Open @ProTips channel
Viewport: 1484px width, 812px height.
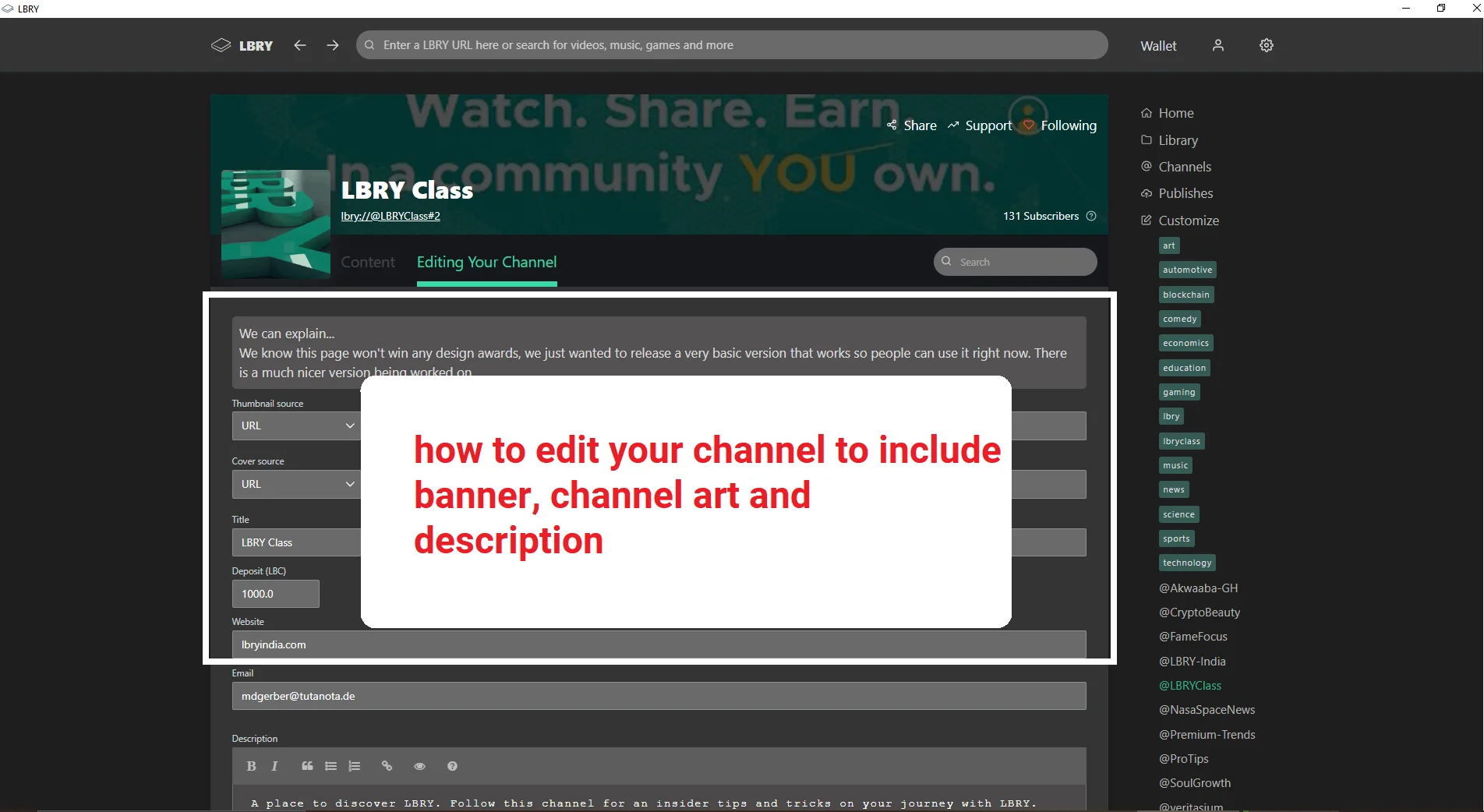pos(1183,759)
